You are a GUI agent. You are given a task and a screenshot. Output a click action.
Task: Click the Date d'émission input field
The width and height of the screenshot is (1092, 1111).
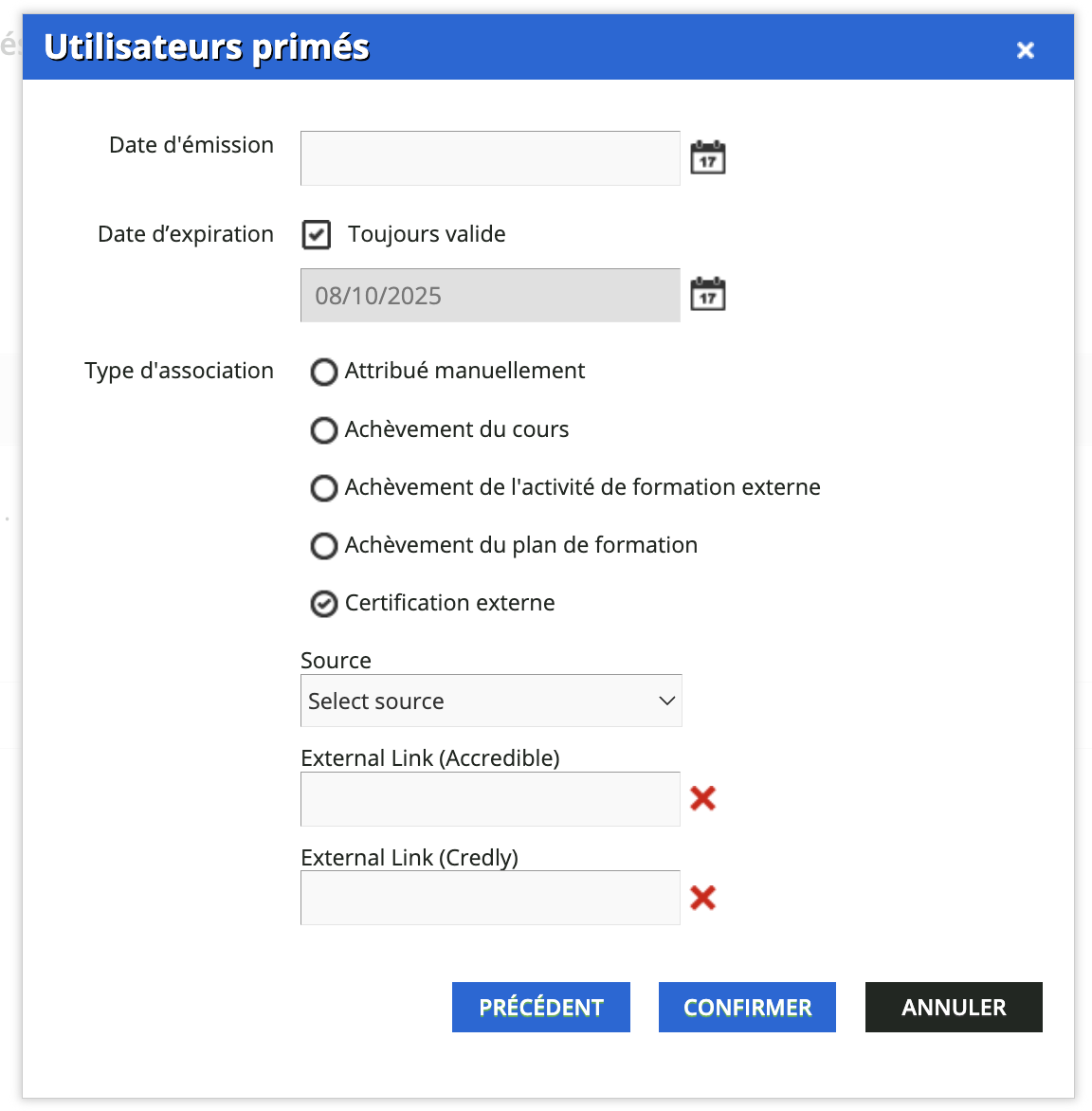coord(490,157)
